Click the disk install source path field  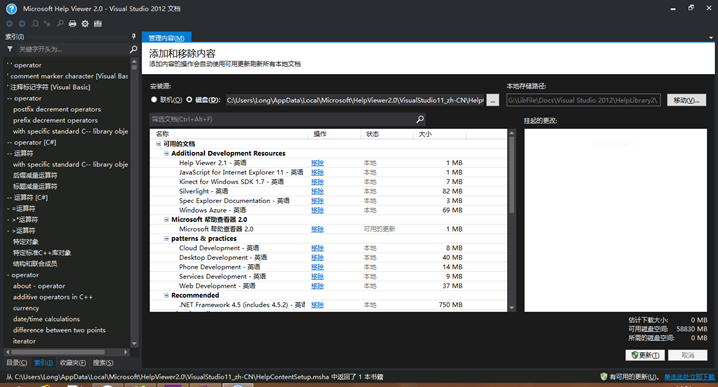[x=355, y=100]
